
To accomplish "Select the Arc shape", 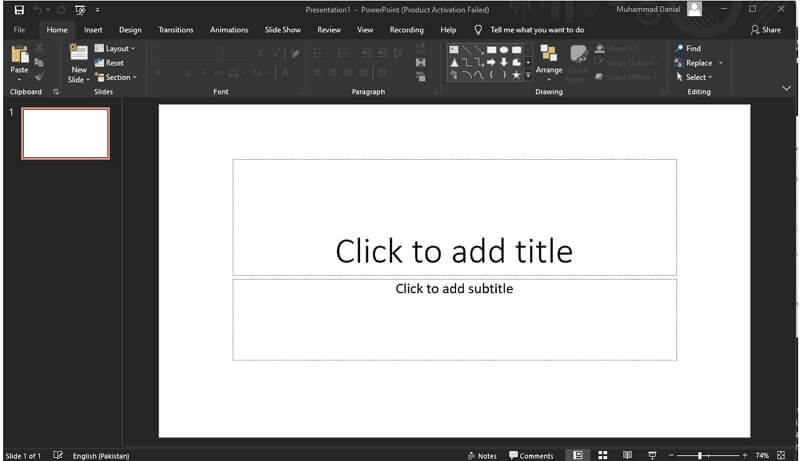I will pyautogui.click(x=466, y=75).
